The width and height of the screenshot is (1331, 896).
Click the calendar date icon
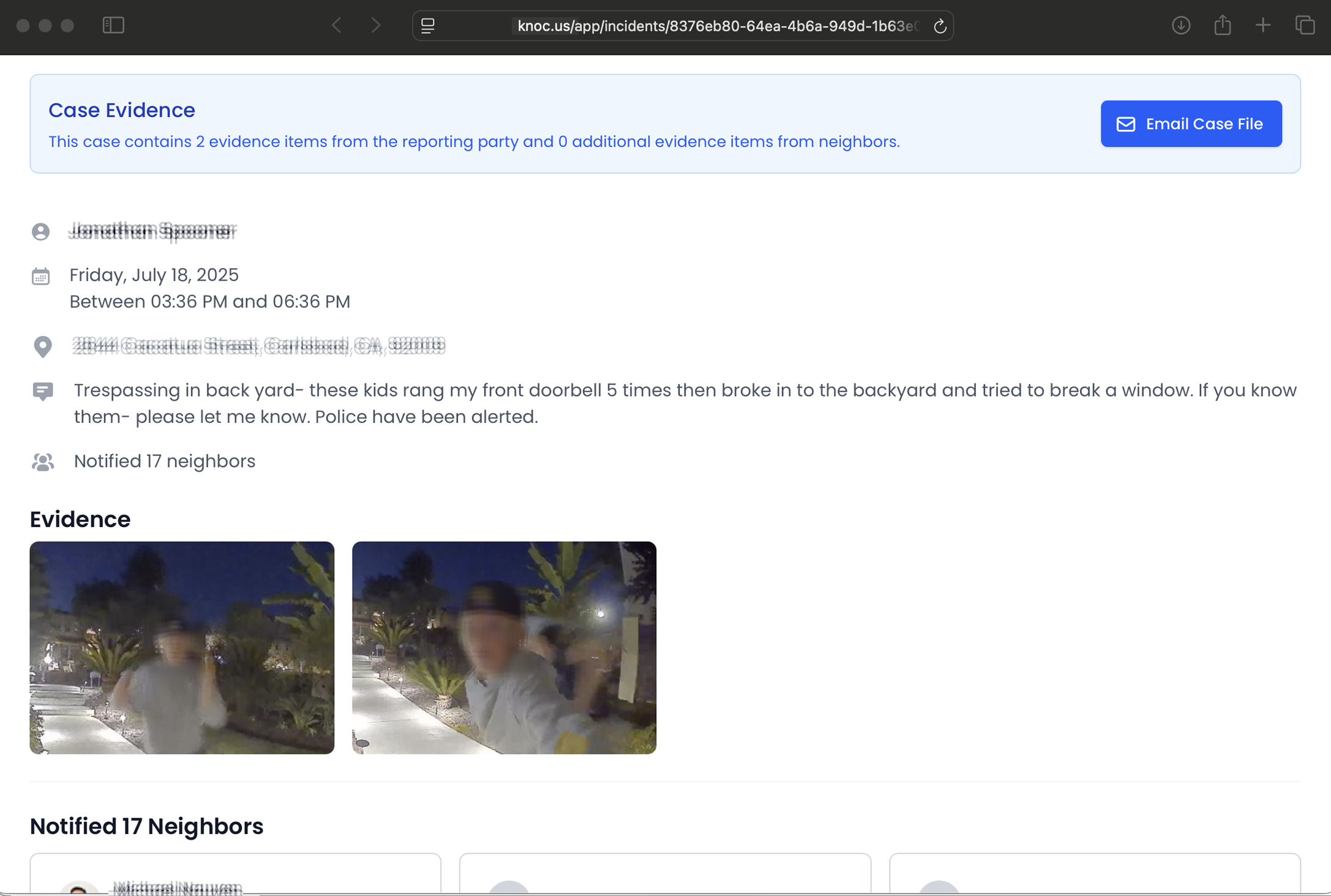pyautogui.click(x=41, y=276)
